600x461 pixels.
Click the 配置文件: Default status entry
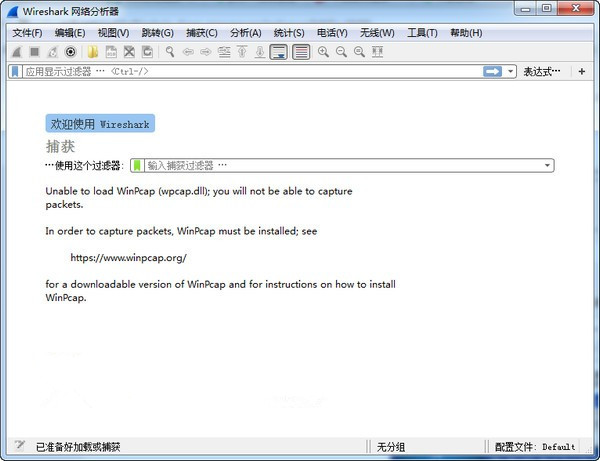535,447
